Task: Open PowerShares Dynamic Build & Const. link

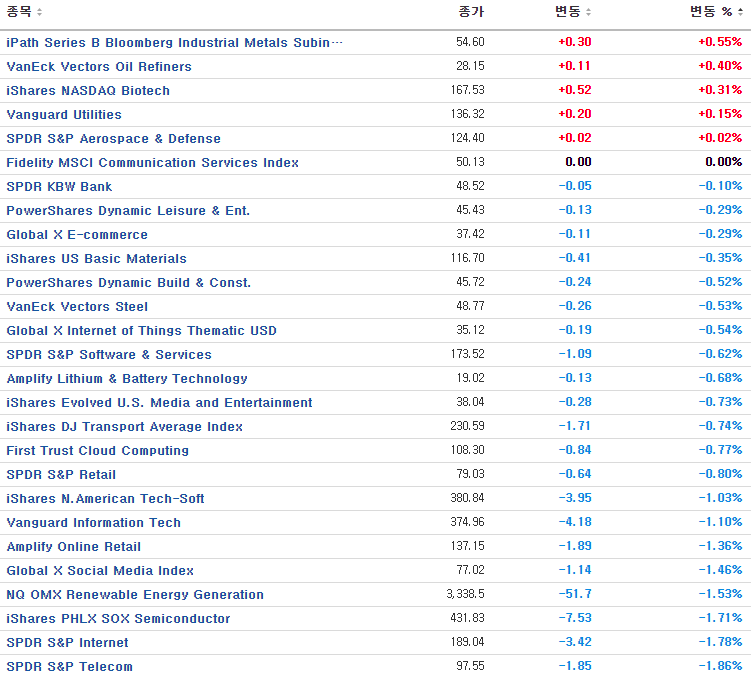Action: coord(128,282)
